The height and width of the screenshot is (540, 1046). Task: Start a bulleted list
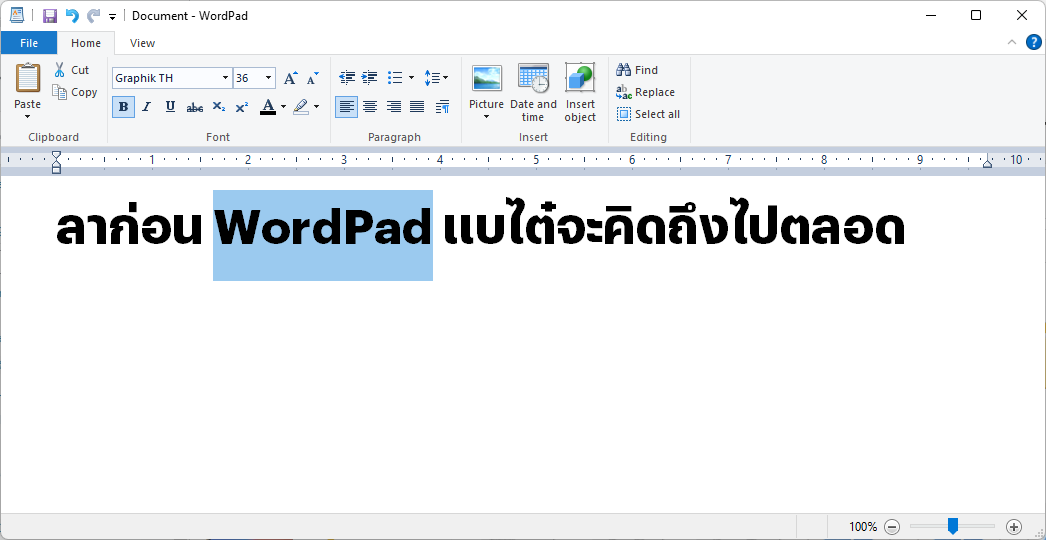click(x=395, y=78)
